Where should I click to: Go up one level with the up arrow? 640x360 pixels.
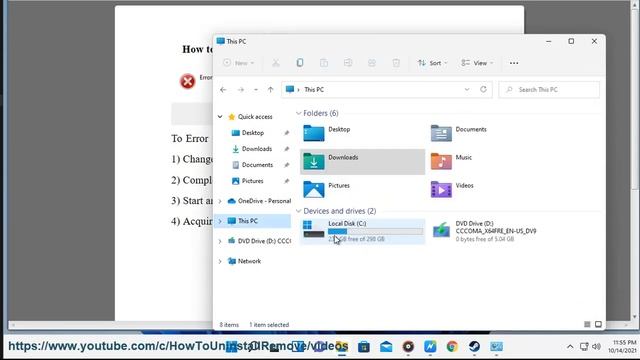point(271,90)
